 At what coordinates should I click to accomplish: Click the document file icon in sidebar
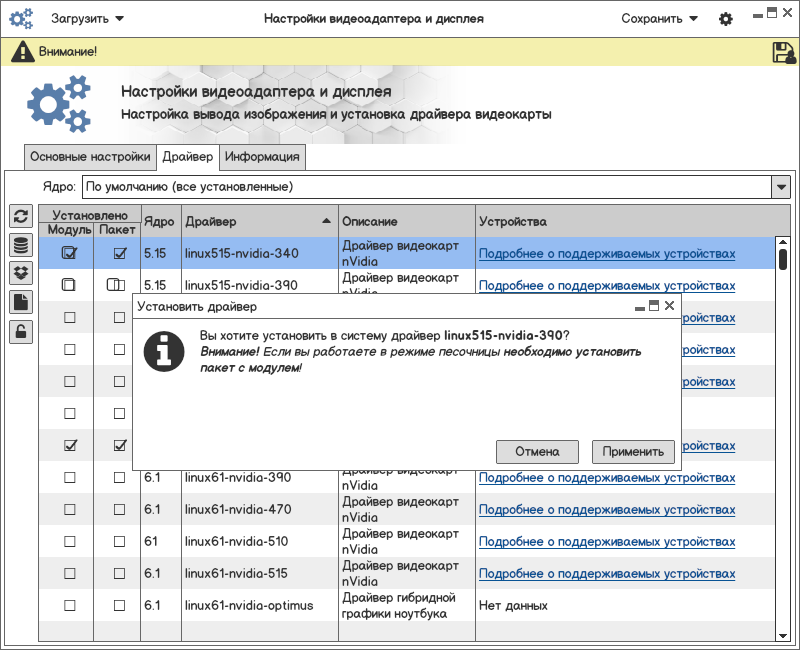[20, 302]
